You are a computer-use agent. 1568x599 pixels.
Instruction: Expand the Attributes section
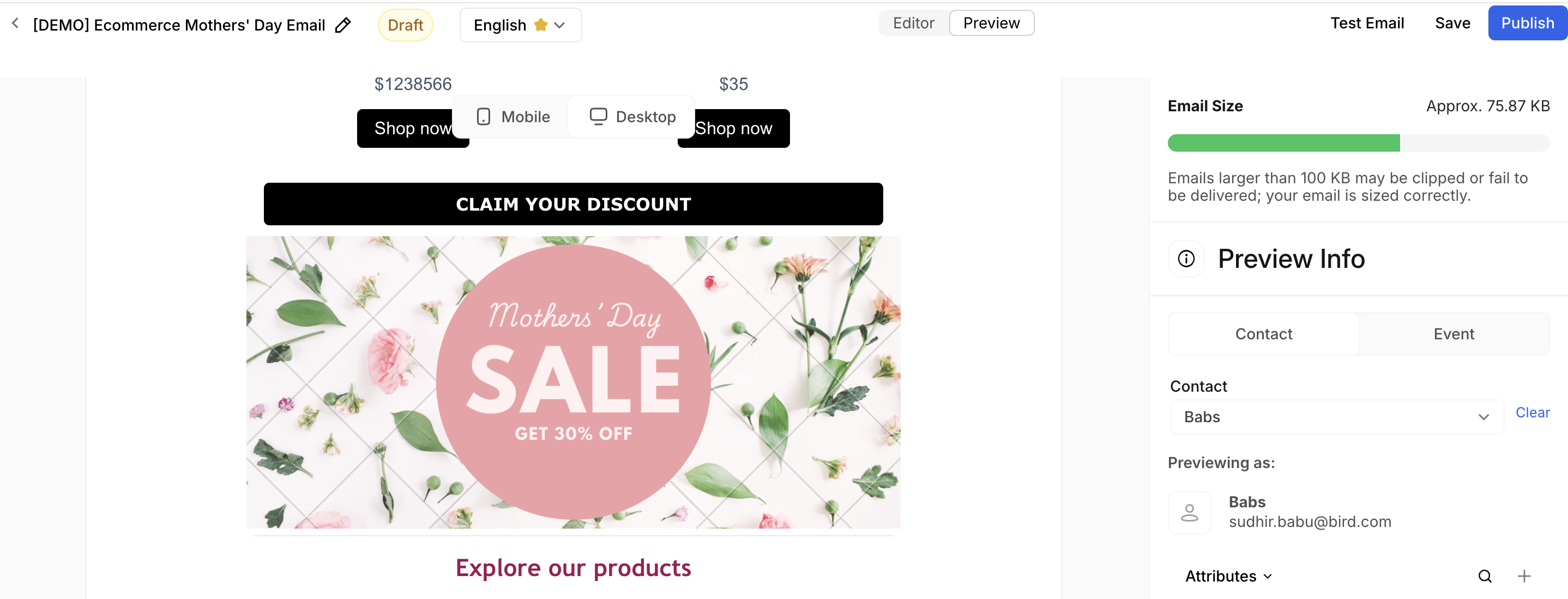pos(1228,576)
